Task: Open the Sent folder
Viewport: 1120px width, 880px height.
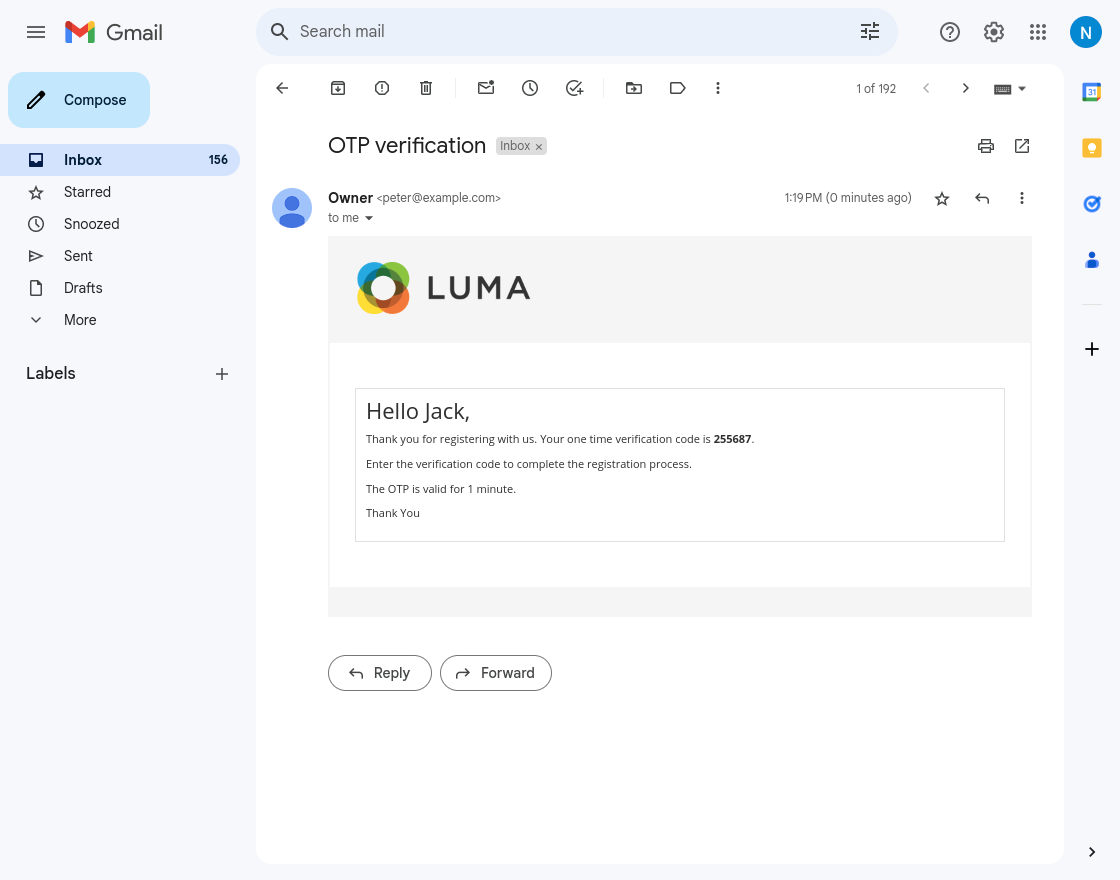Action: point(78,256)
